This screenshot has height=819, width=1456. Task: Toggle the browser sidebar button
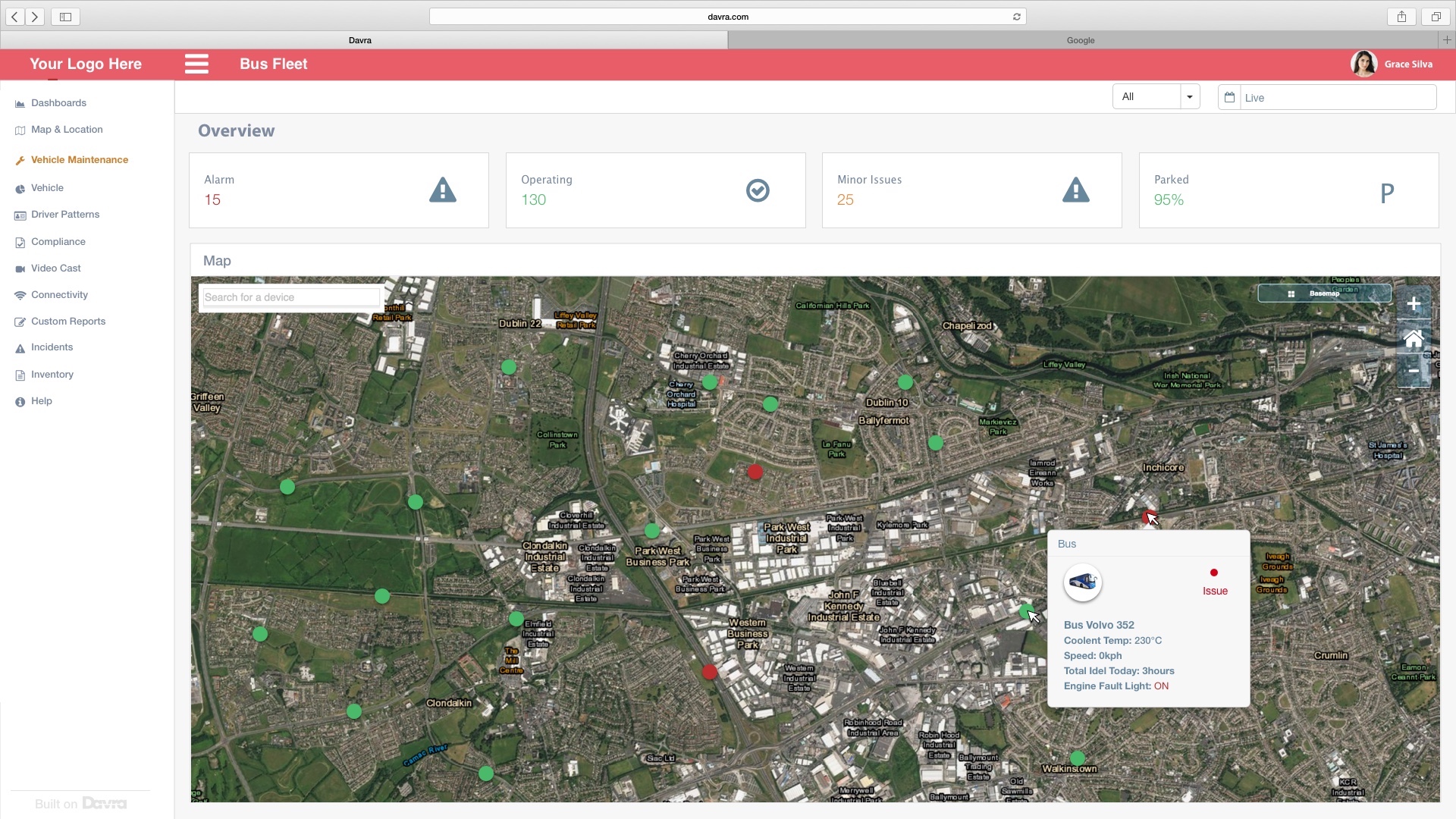(x=65, y=17)
